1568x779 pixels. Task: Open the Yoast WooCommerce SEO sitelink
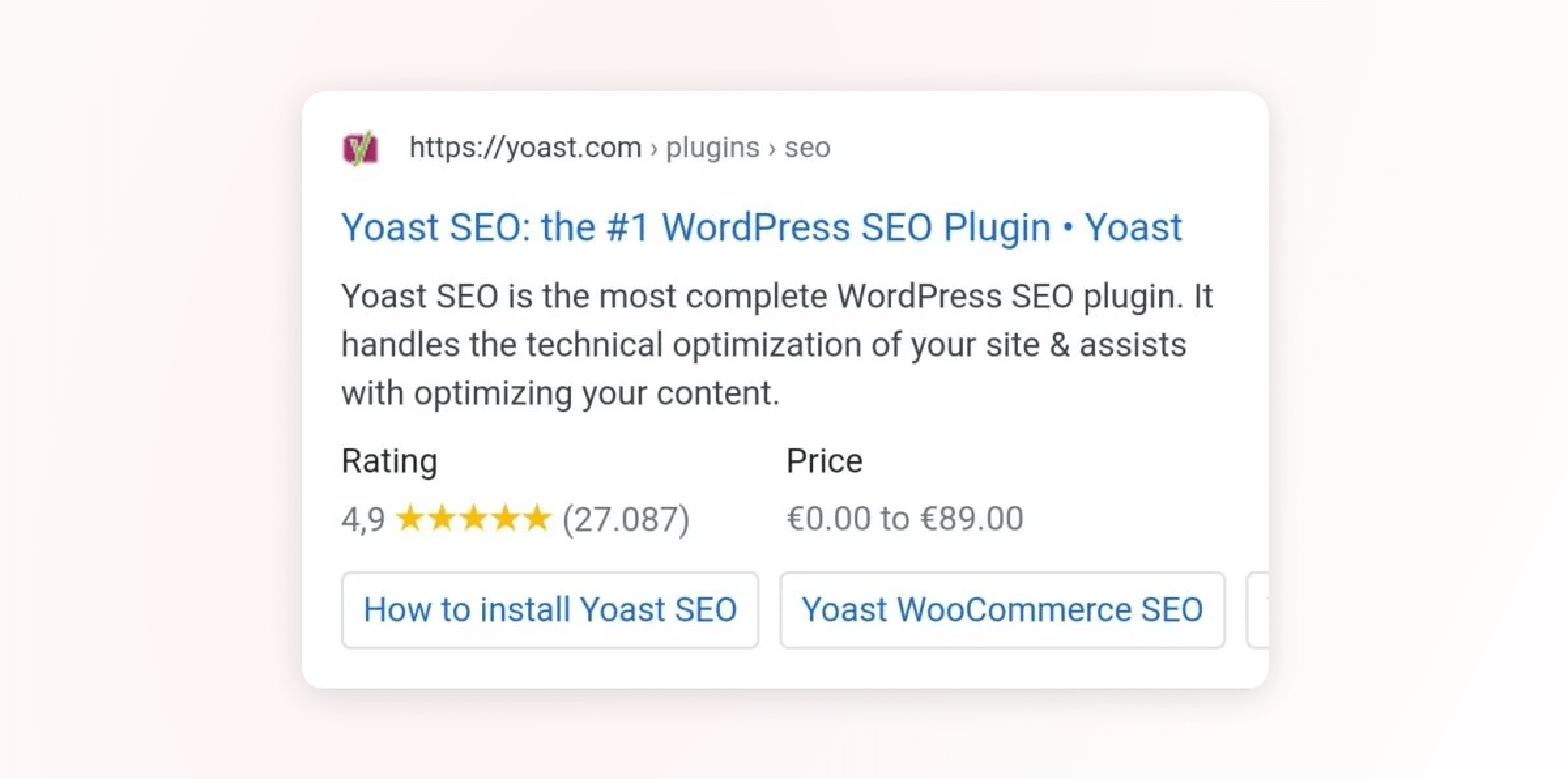click(x=1002, y=610)
